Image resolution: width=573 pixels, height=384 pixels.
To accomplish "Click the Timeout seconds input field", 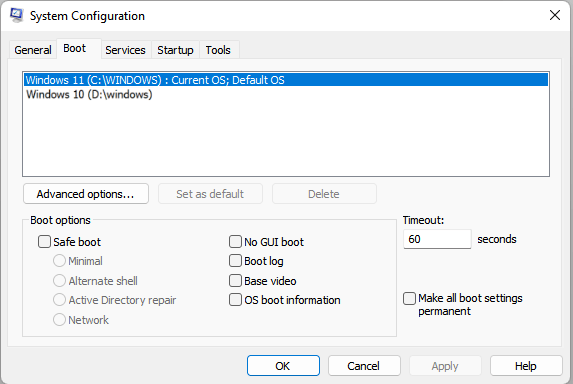I will (437, 239).
